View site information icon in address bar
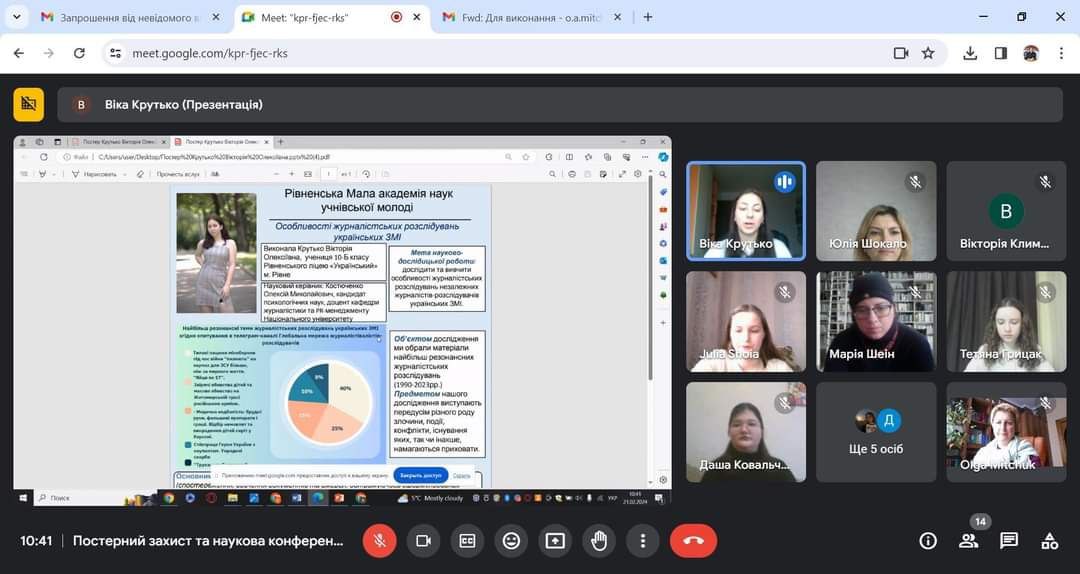 point(116,53)
